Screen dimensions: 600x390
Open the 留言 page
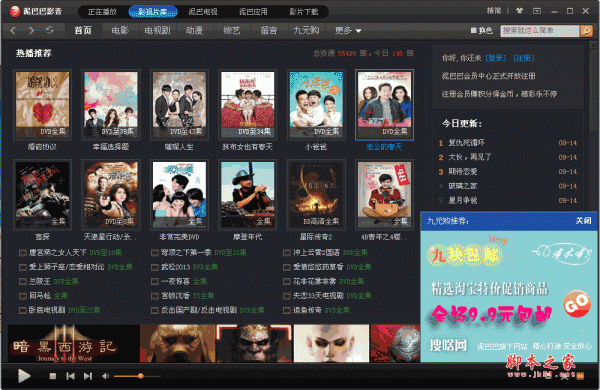[x=269, y=30]
